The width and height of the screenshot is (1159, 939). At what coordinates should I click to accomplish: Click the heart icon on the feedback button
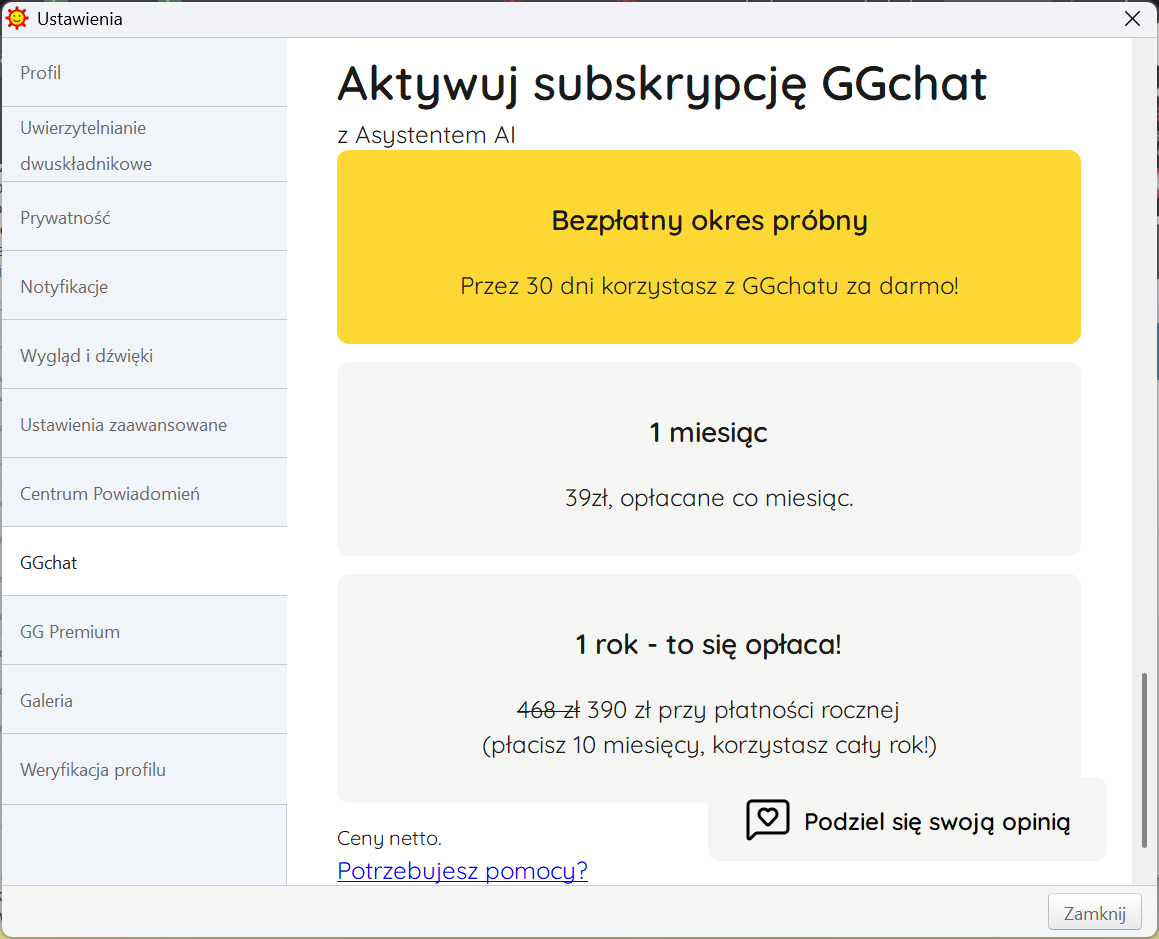click(x=766, y=820)
